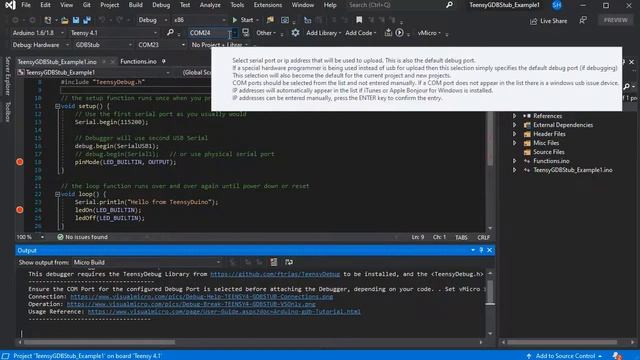
Task: Open the Arduino 1.6/1.8 IDE dropdown
Action: (38, 33)
